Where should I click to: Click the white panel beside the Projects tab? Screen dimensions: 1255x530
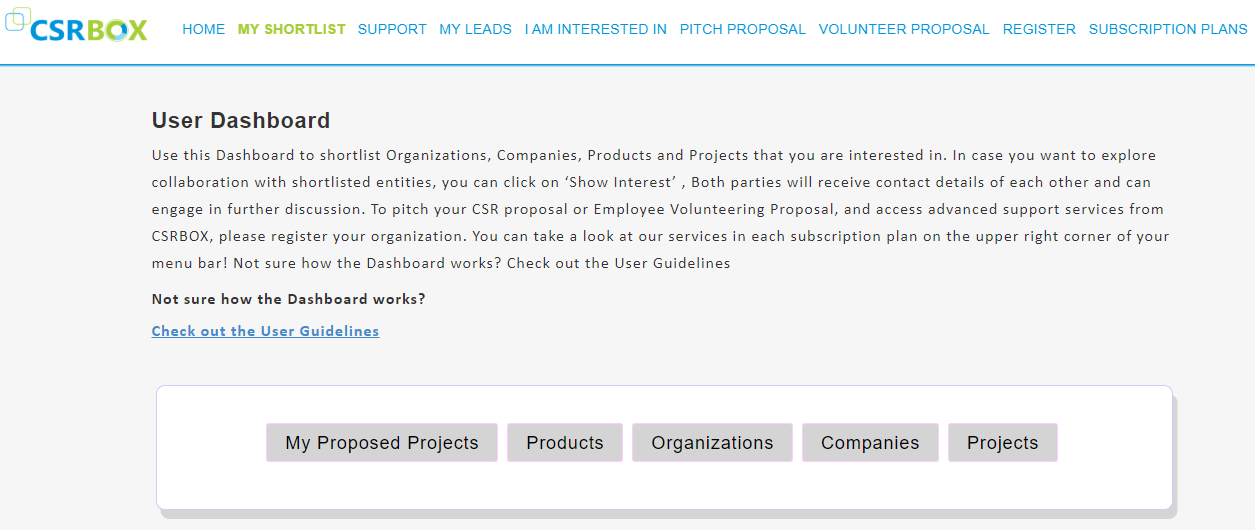click(x=1112, y=445)
